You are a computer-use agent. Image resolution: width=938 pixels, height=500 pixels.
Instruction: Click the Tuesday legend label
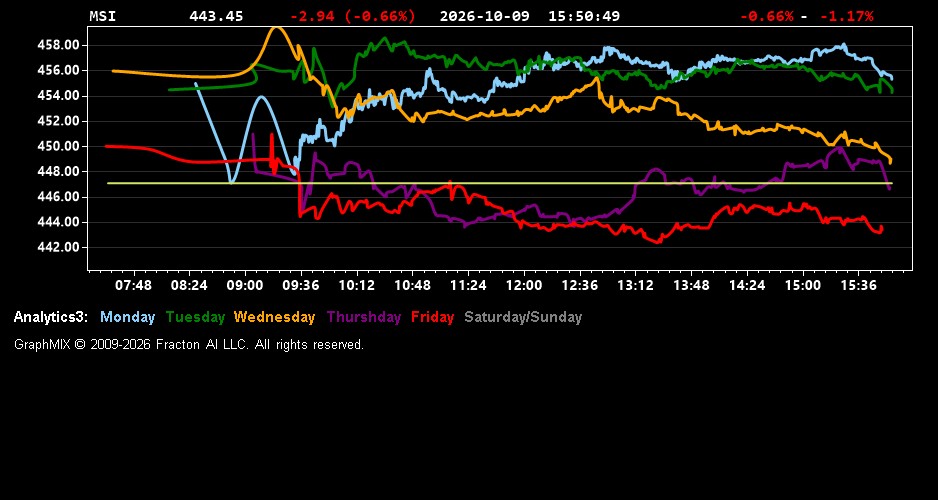coord(195,318)
